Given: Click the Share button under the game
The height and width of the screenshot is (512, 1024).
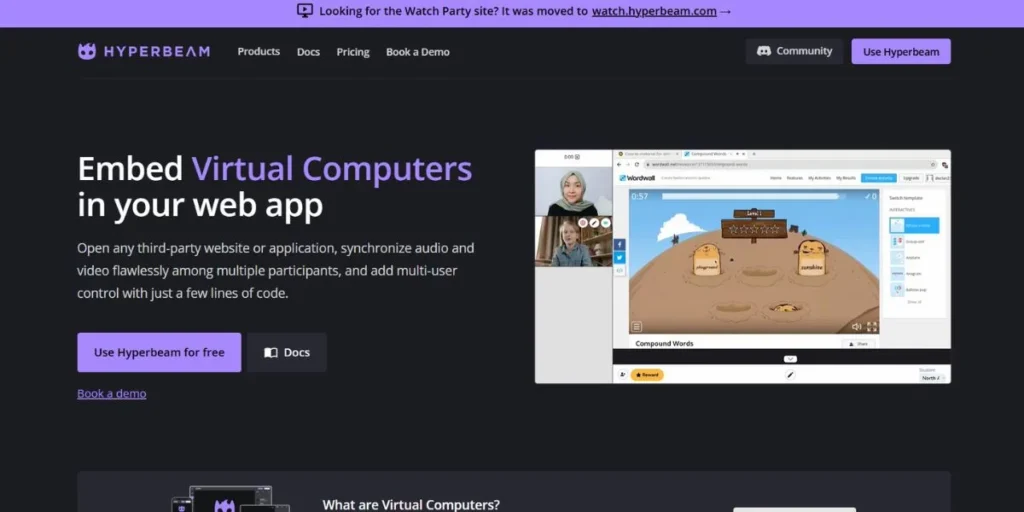Looking at the screenshot, I should click(x=858, y=344).
